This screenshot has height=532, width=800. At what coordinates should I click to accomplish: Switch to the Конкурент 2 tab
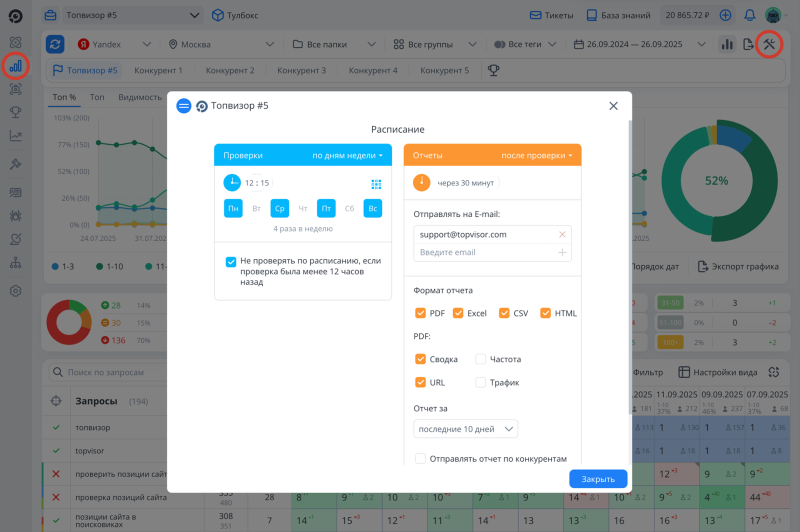[230, 71]
